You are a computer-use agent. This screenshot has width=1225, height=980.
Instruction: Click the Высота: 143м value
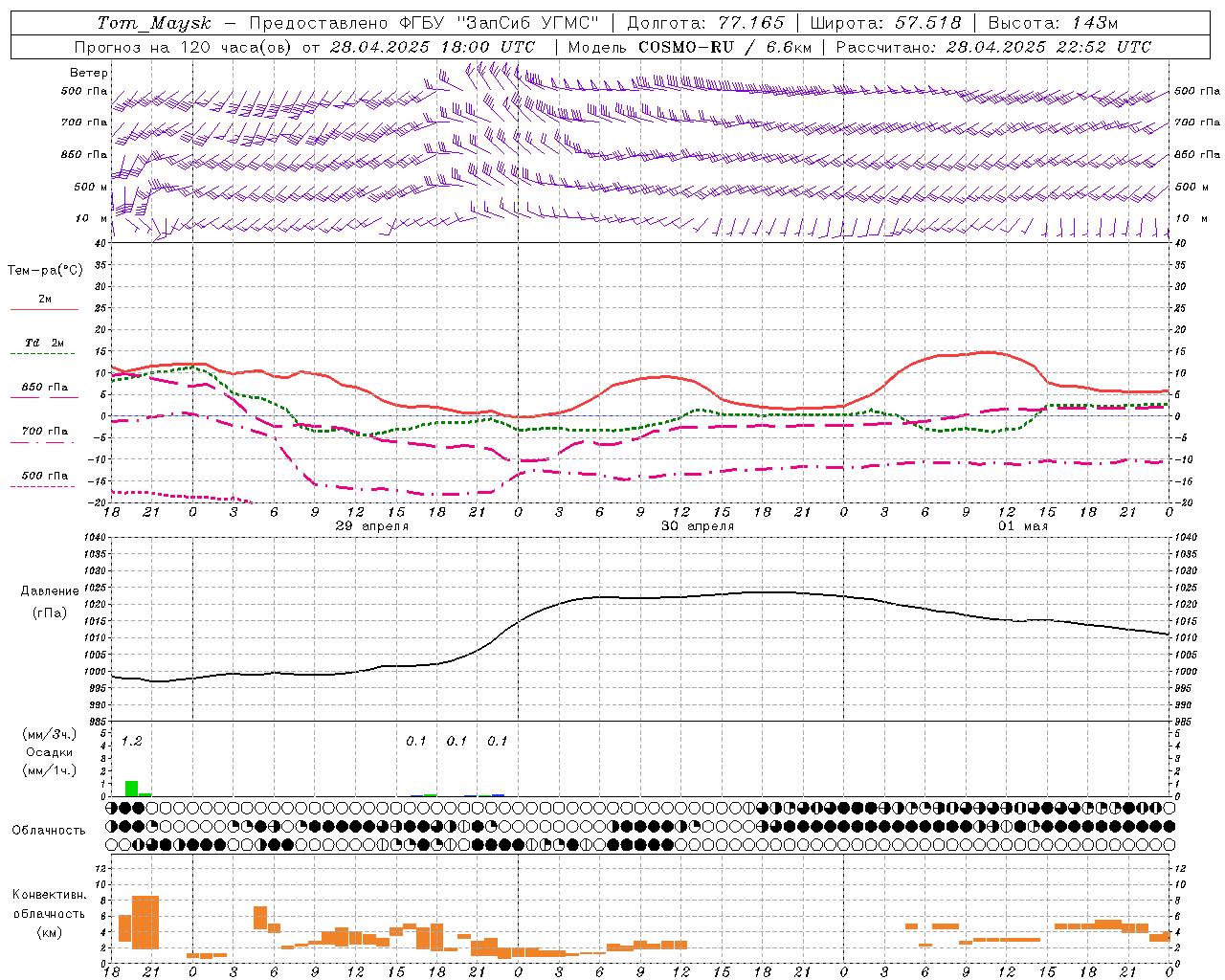pyautogui.click(x=1053, y=23)
